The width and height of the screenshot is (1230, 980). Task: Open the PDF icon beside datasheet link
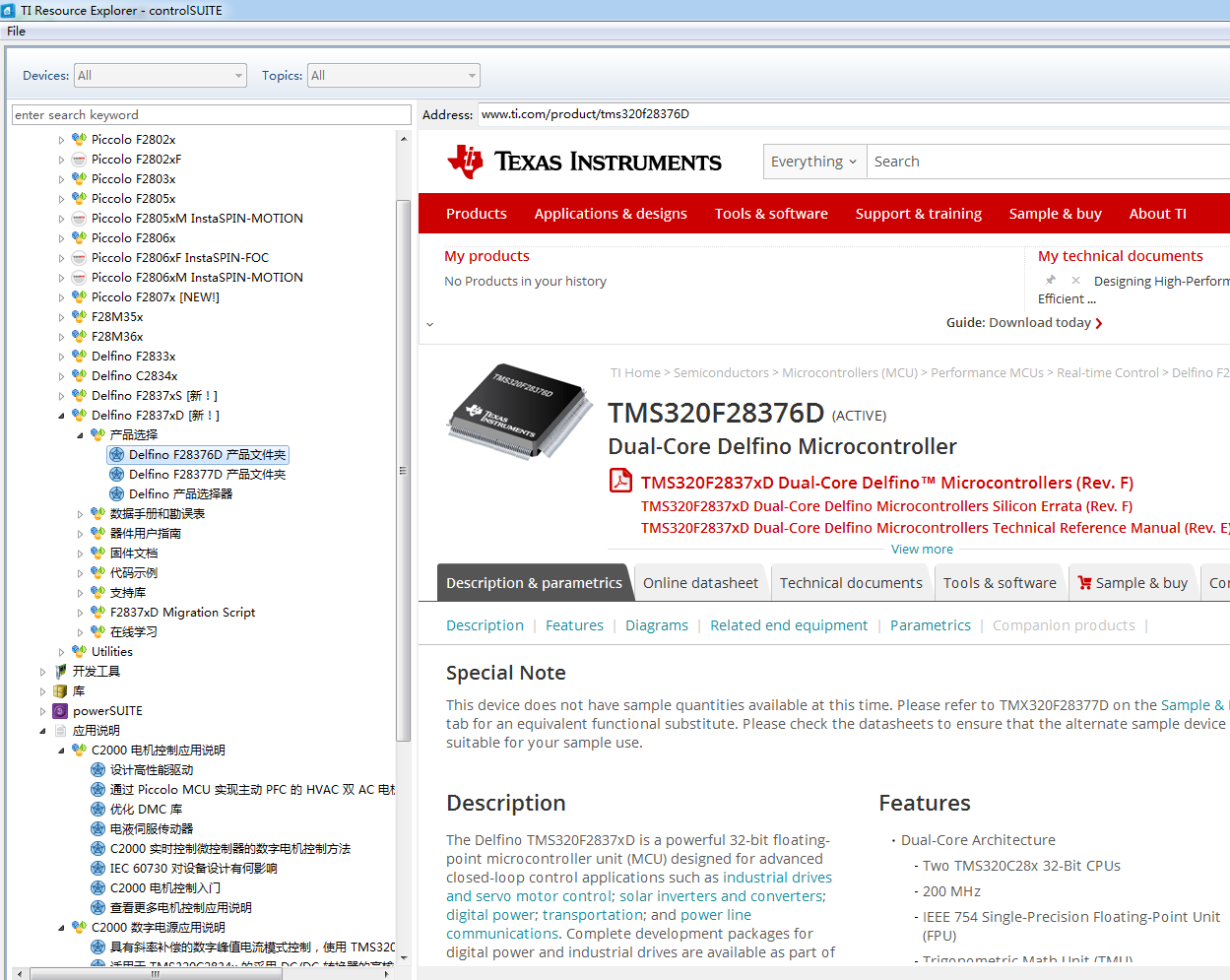coord(621,481)
